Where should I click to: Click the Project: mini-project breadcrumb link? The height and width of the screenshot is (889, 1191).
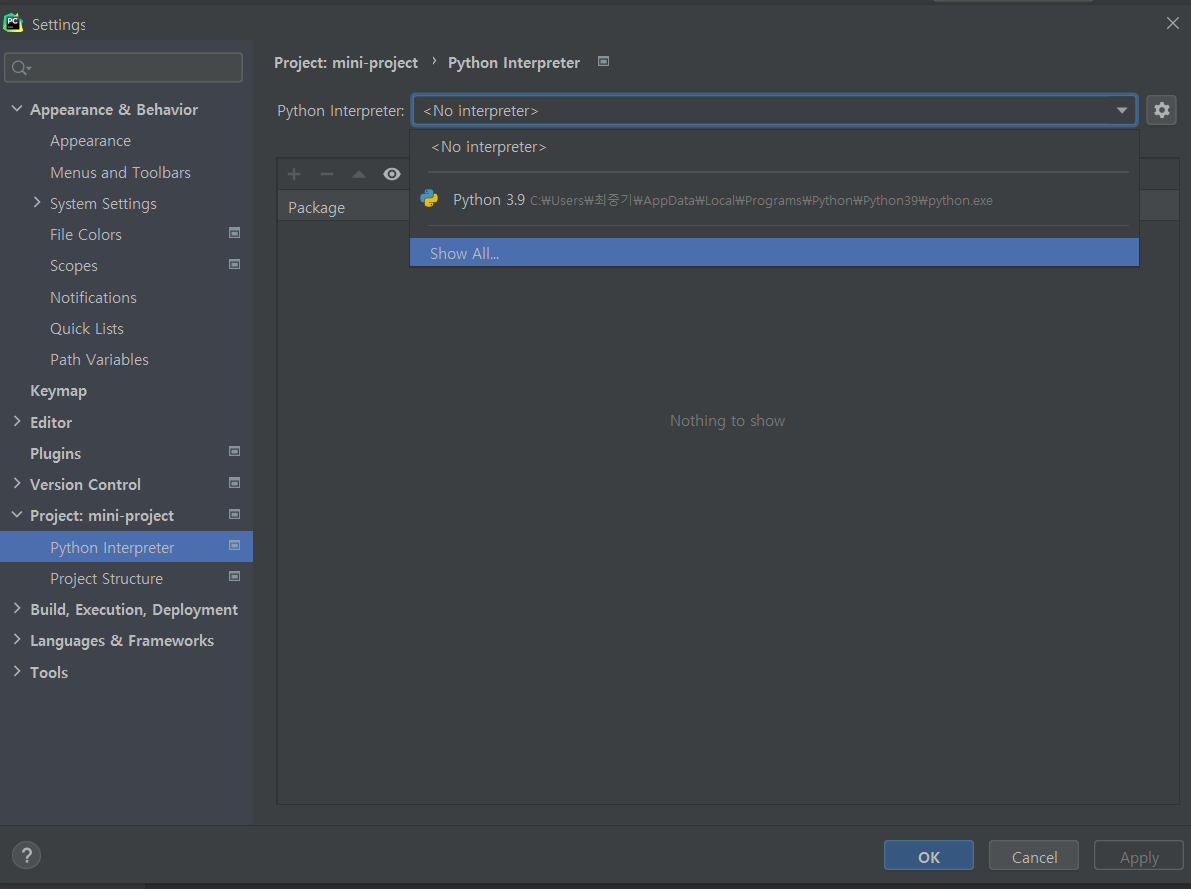pyautogui.click(x=346, y=62)
